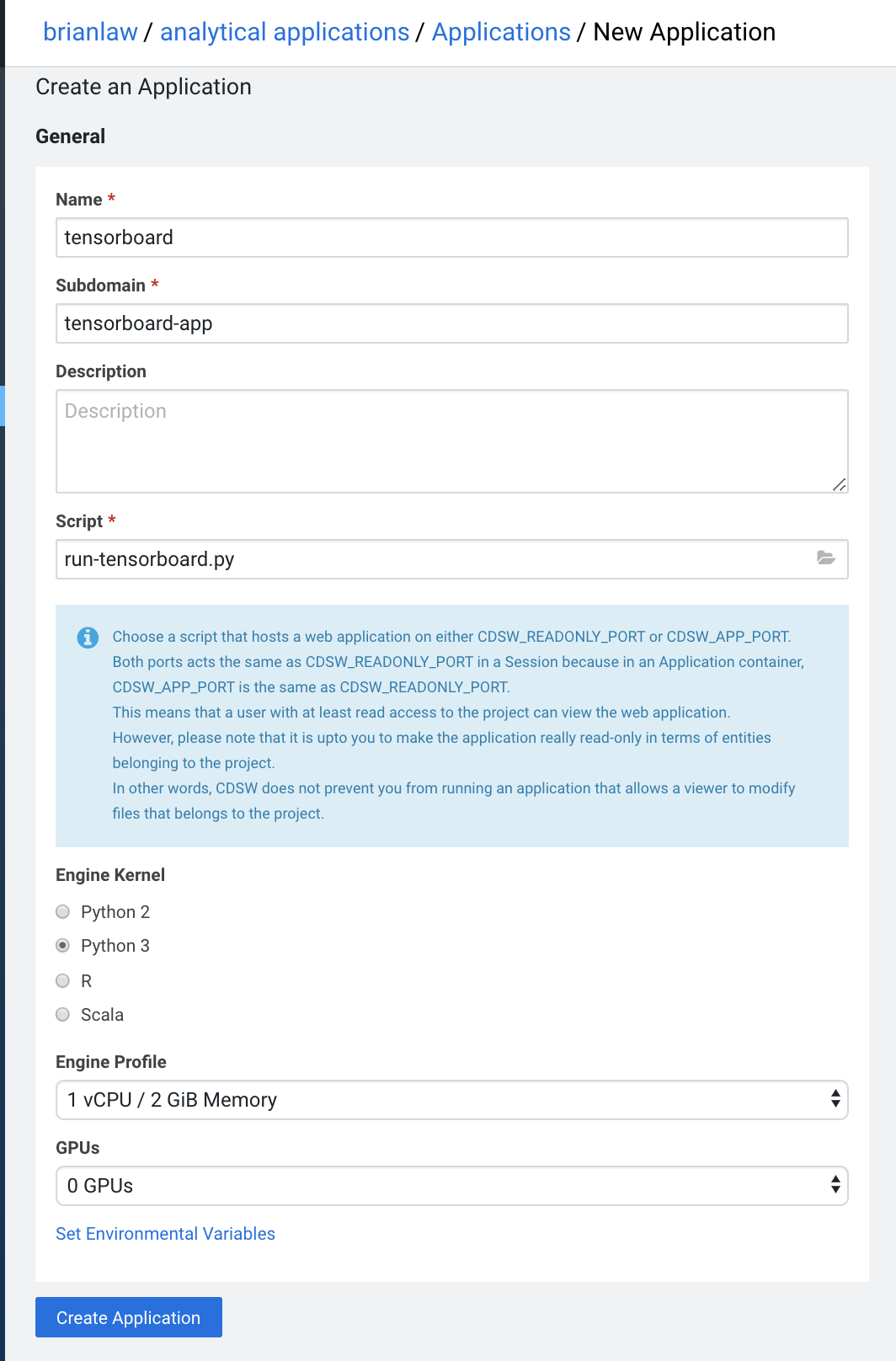Open analytical applications breadcrumb link

tap(285, 32)
